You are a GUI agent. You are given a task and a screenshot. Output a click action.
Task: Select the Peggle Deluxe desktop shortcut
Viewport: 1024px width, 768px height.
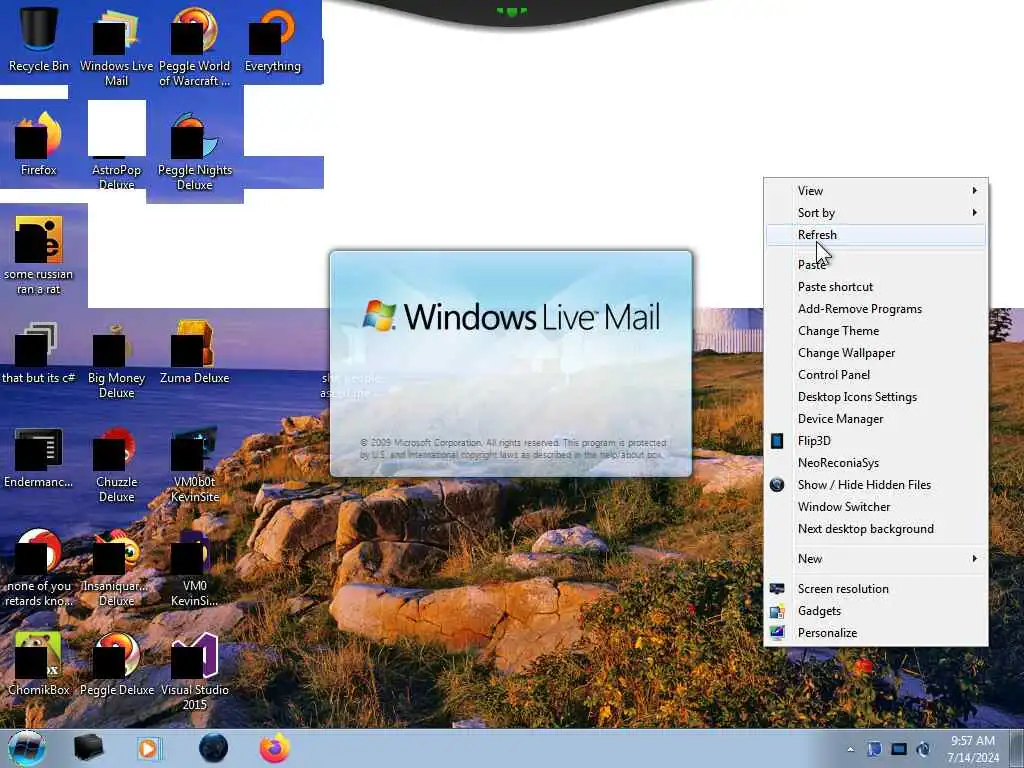click(x=116, y=663)
